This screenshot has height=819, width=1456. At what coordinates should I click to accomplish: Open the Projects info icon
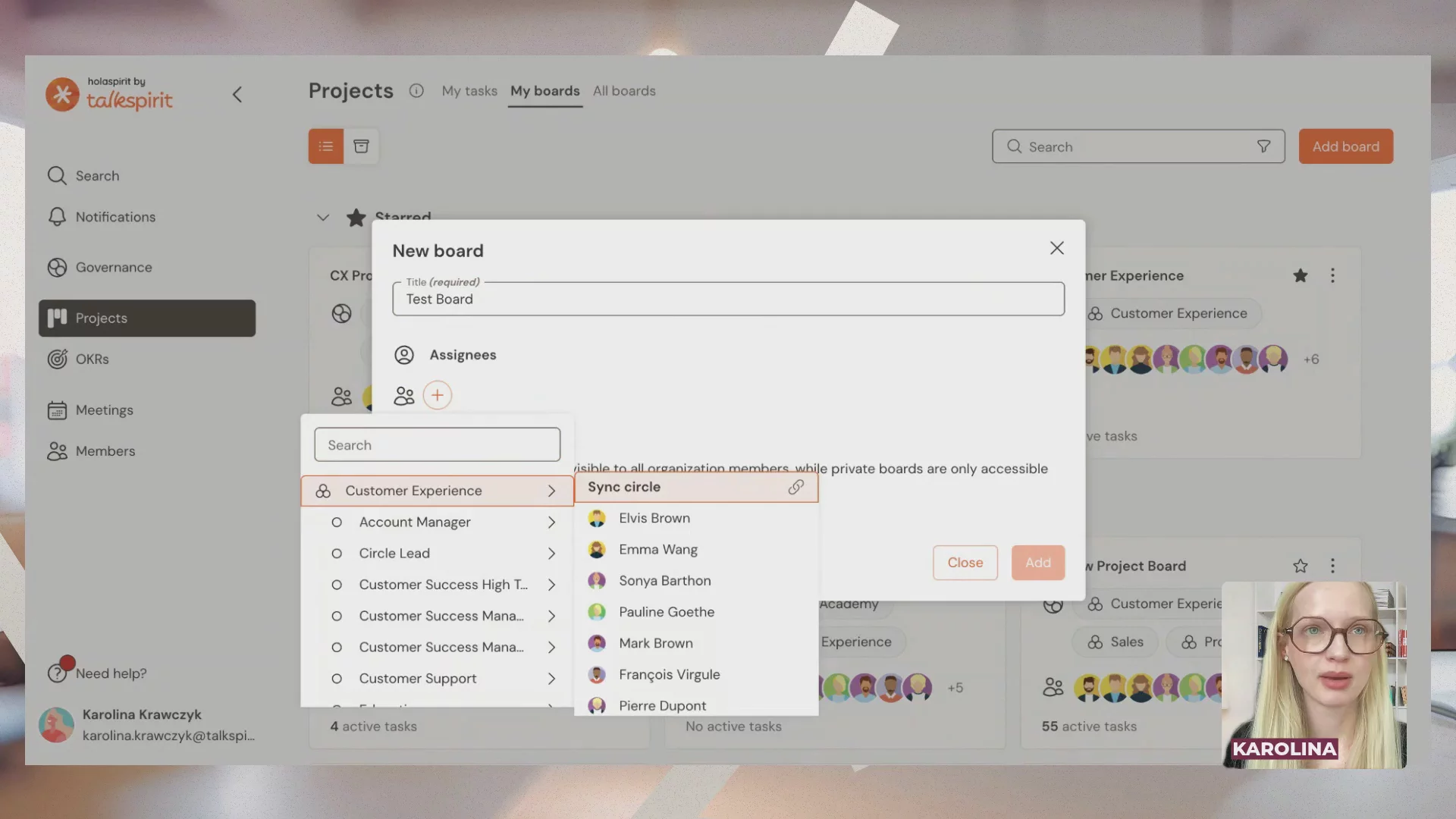[x=416, y=91]
